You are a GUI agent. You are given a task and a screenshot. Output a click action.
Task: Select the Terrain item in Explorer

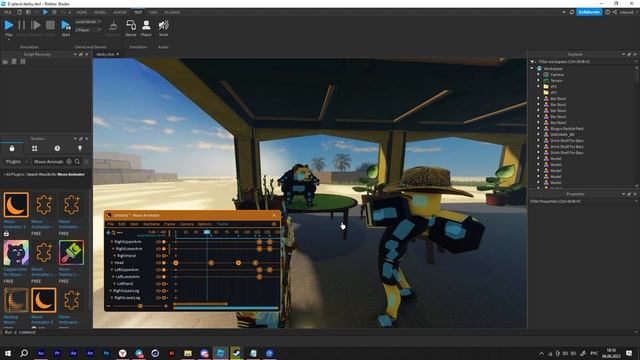click(556, 81)
